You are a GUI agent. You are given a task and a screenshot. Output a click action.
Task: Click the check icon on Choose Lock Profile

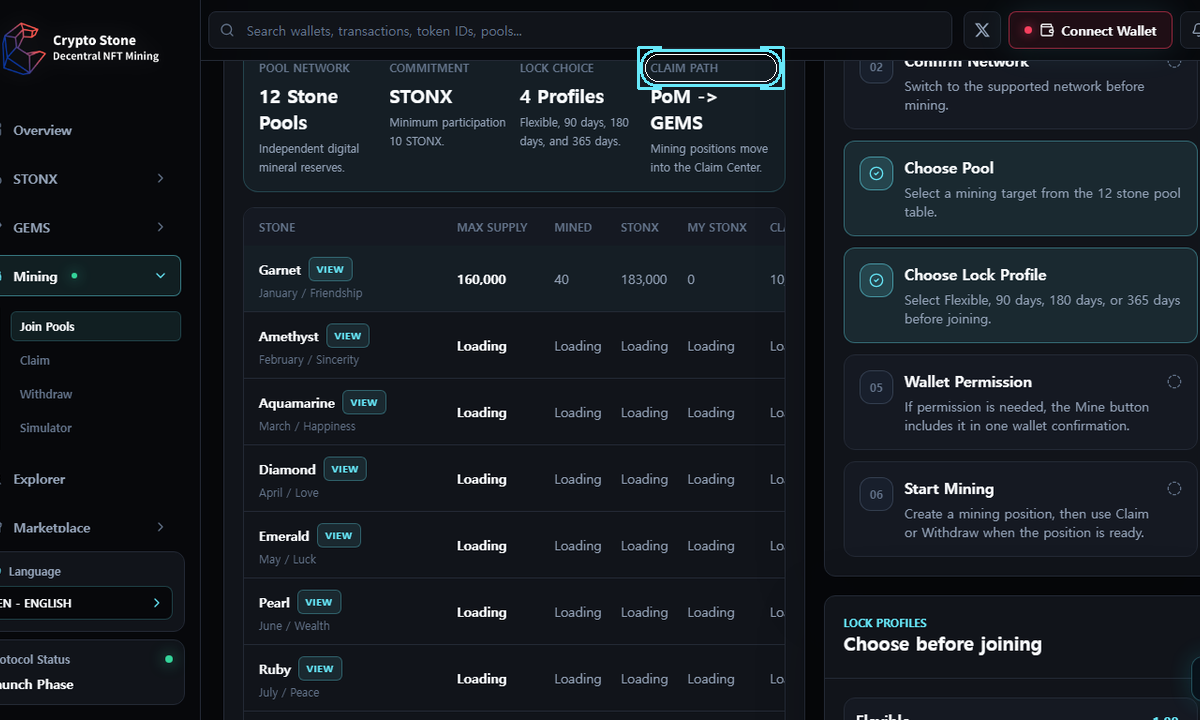[x=877, y=281]
